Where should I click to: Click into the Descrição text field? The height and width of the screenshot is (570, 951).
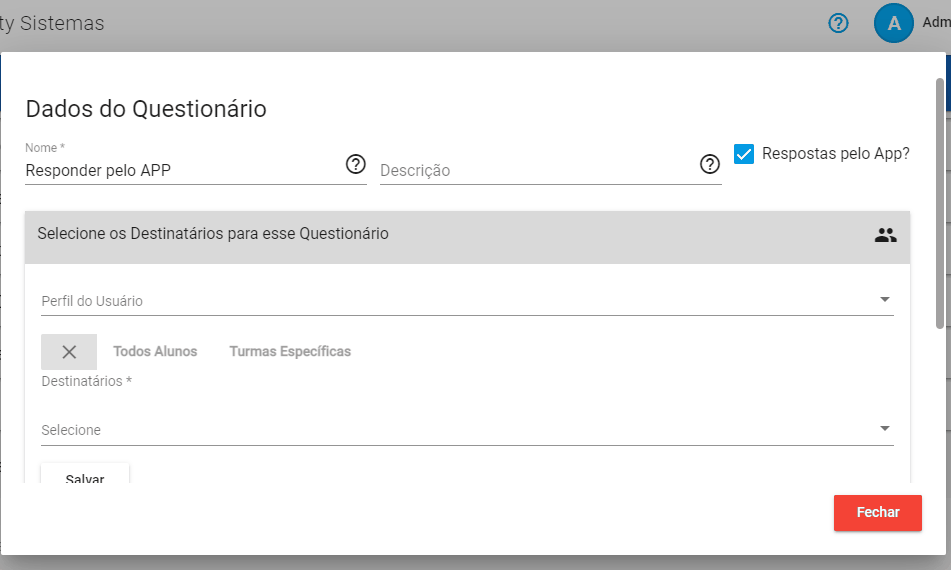tap(538, 170)
